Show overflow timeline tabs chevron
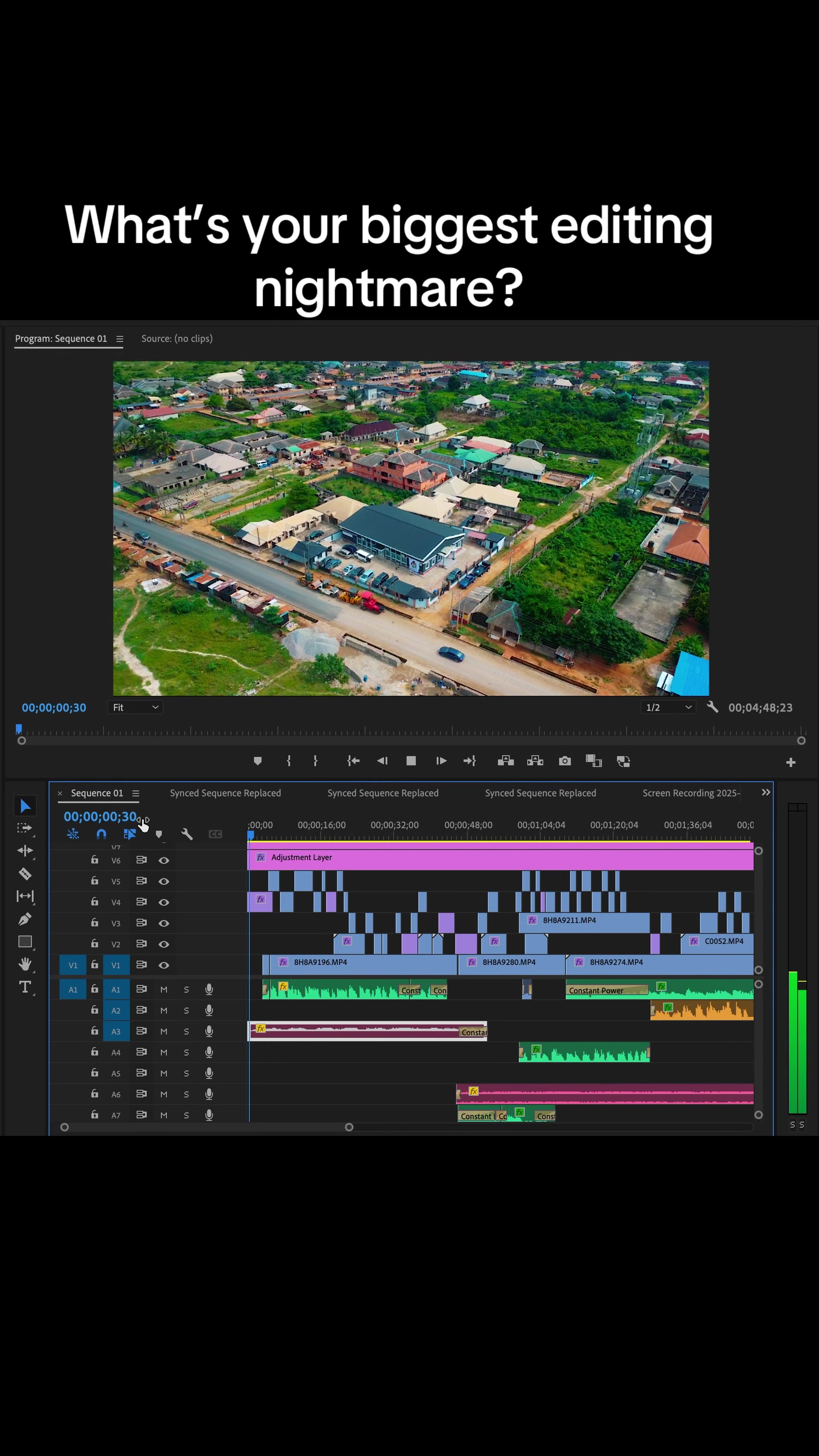Screen dimensions: 819x1456 pos(766,792)
